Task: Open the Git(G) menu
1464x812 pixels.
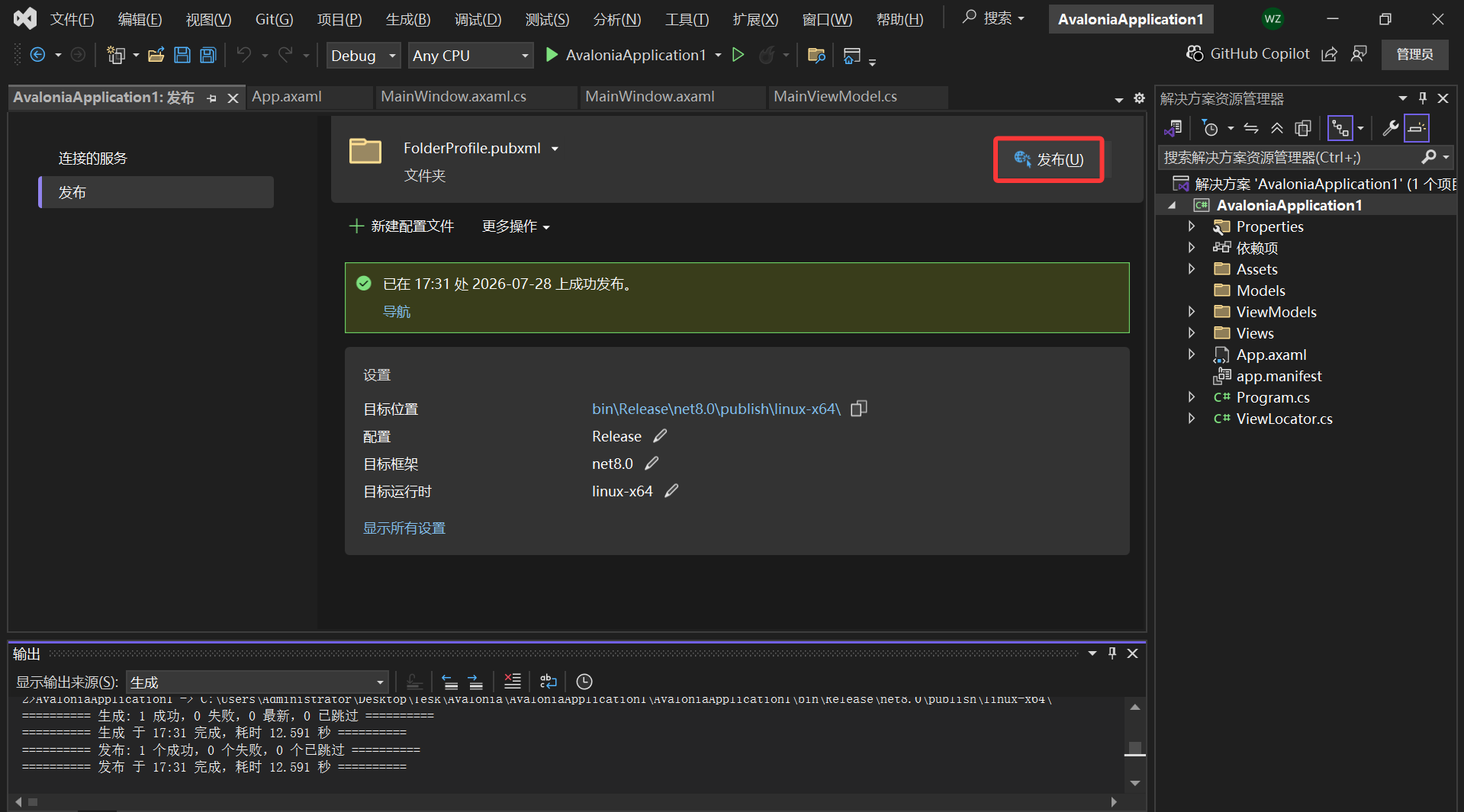Action: click(274, 19)
